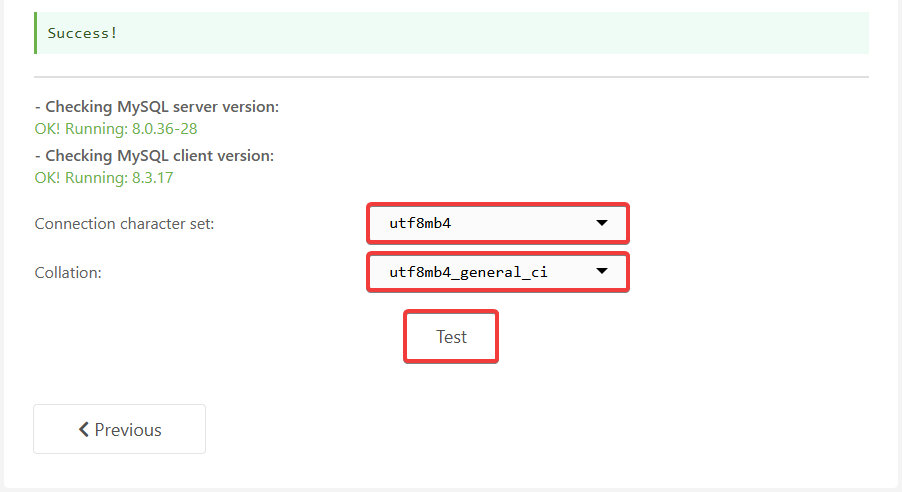Click the word Previous inside the back button
The width and height of the screenshot is (902, 492).
[x=128, y=430]
